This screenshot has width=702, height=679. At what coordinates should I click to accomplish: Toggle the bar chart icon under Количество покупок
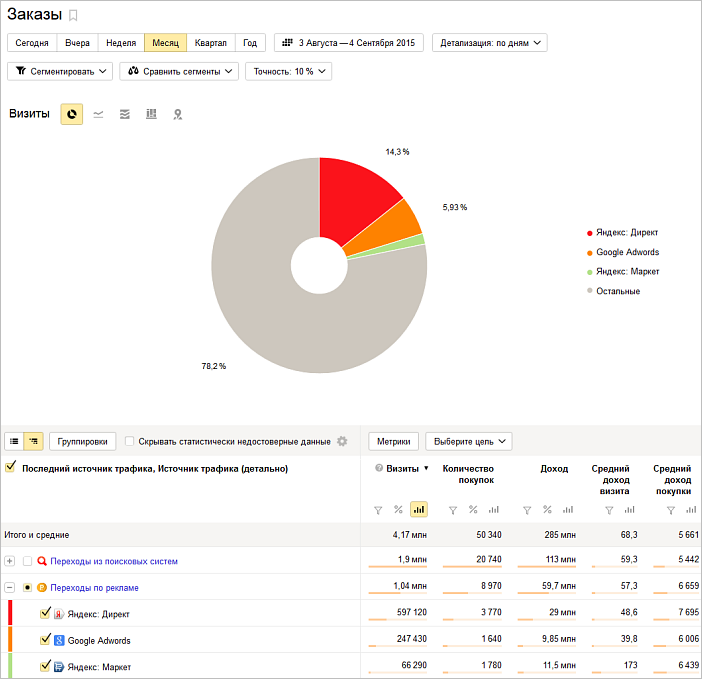click(493, 510)
